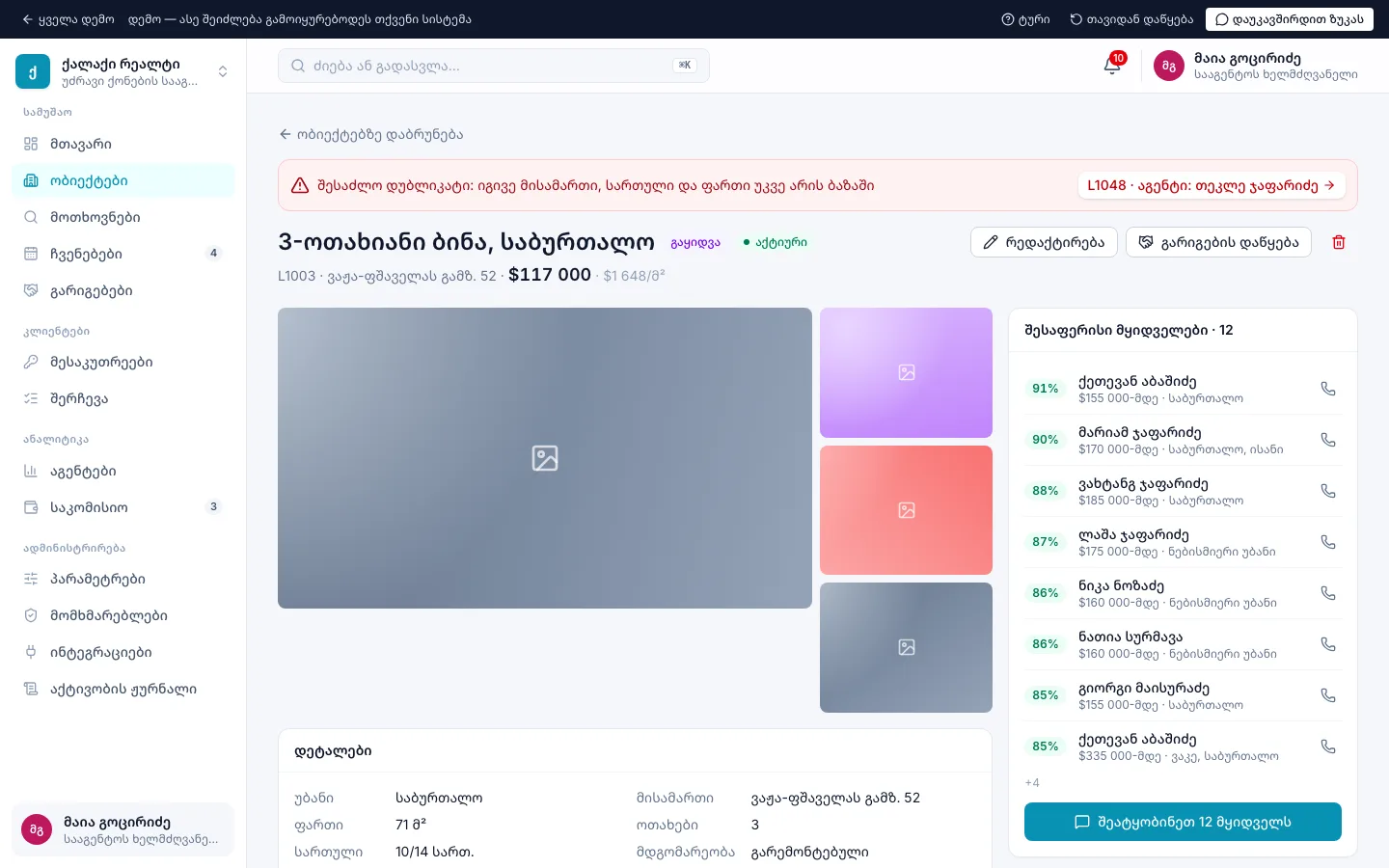Delete listing with red trash icon

(x=1339, y=242)
